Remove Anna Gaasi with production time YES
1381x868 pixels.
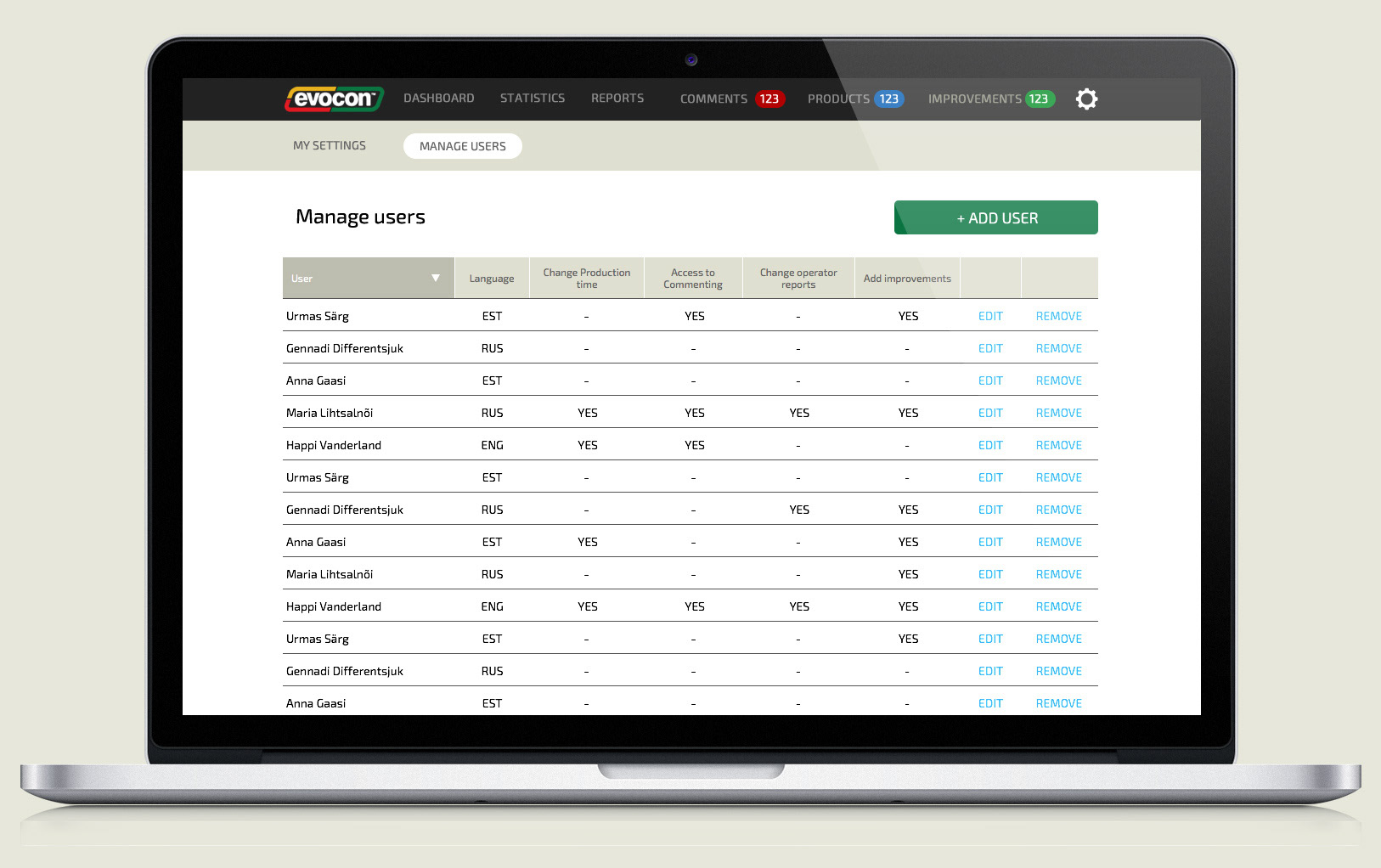tap(1059, 542)
